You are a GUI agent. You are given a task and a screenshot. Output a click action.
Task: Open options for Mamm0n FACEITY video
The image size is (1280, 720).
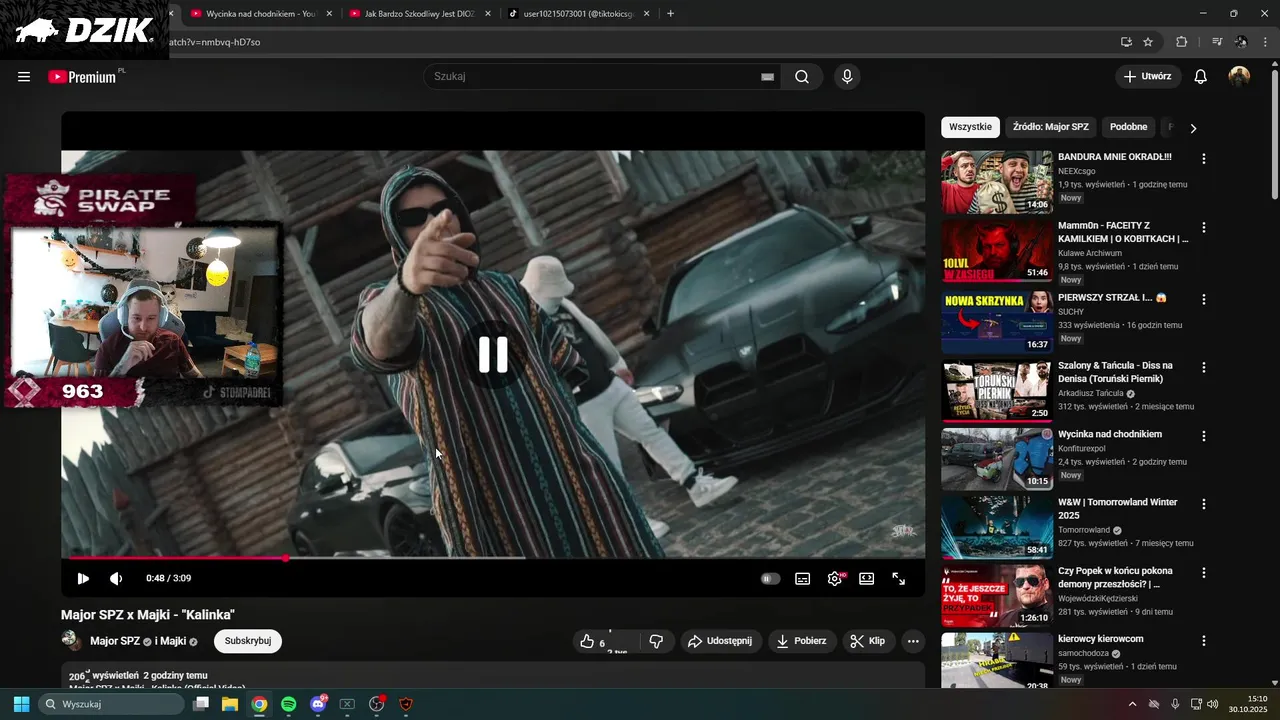tap(1204, 228)
